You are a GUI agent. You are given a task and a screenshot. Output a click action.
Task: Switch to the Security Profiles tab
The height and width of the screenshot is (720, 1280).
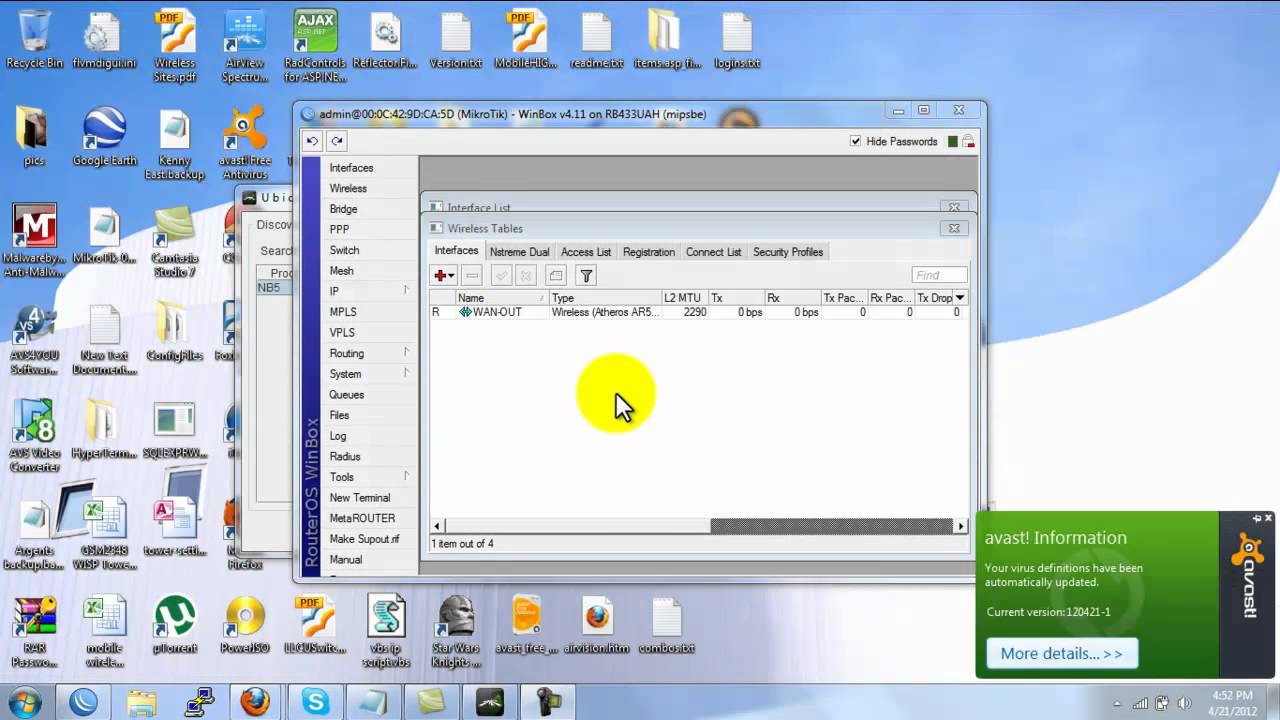click(788, 252)
